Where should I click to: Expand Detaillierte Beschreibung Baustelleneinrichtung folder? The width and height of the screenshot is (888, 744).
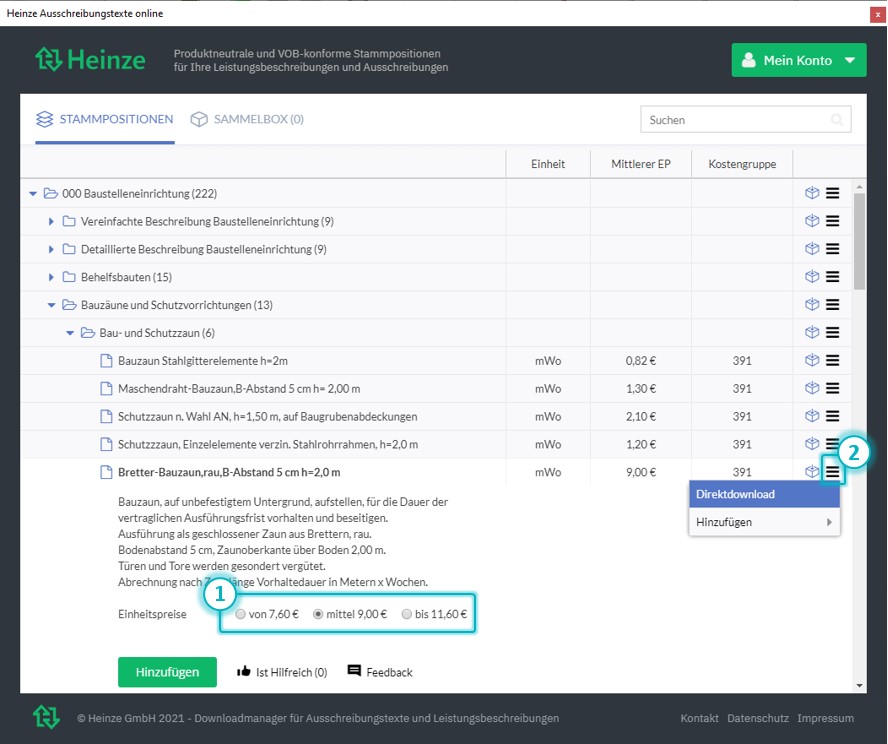(51, 249)
